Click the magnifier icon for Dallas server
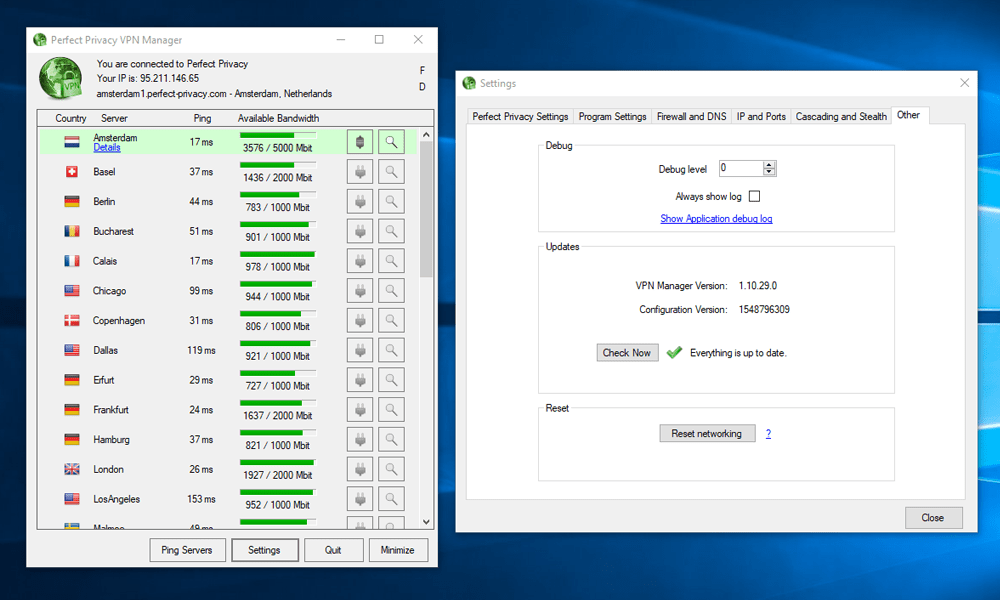1000x600 pixels. 391,350
